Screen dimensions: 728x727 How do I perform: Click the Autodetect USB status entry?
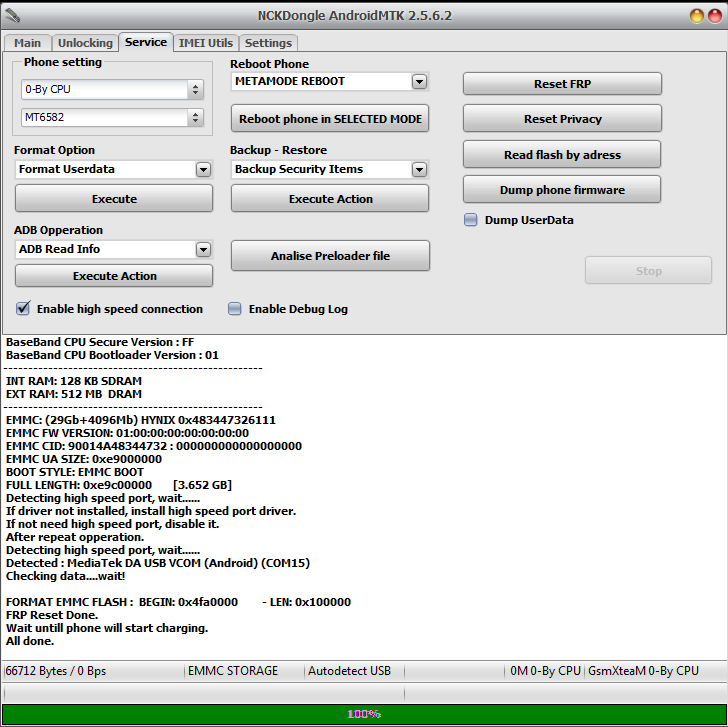point(349,671)
